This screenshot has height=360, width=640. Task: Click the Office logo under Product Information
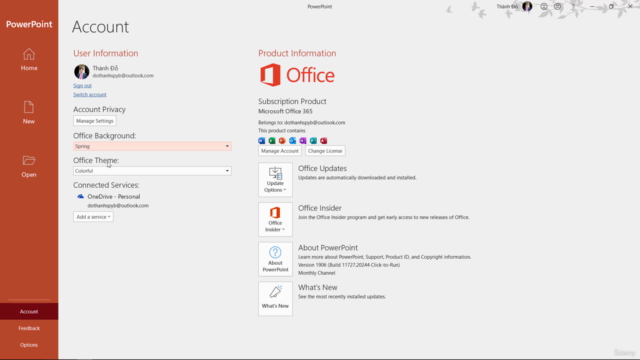(297, 75)
